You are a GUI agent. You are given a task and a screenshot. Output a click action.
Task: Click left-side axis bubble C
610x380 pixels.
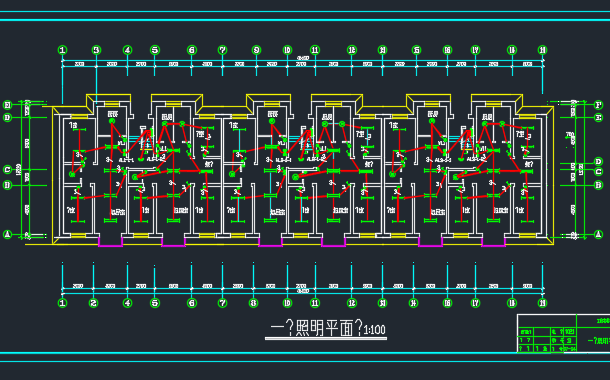[7, 170]
